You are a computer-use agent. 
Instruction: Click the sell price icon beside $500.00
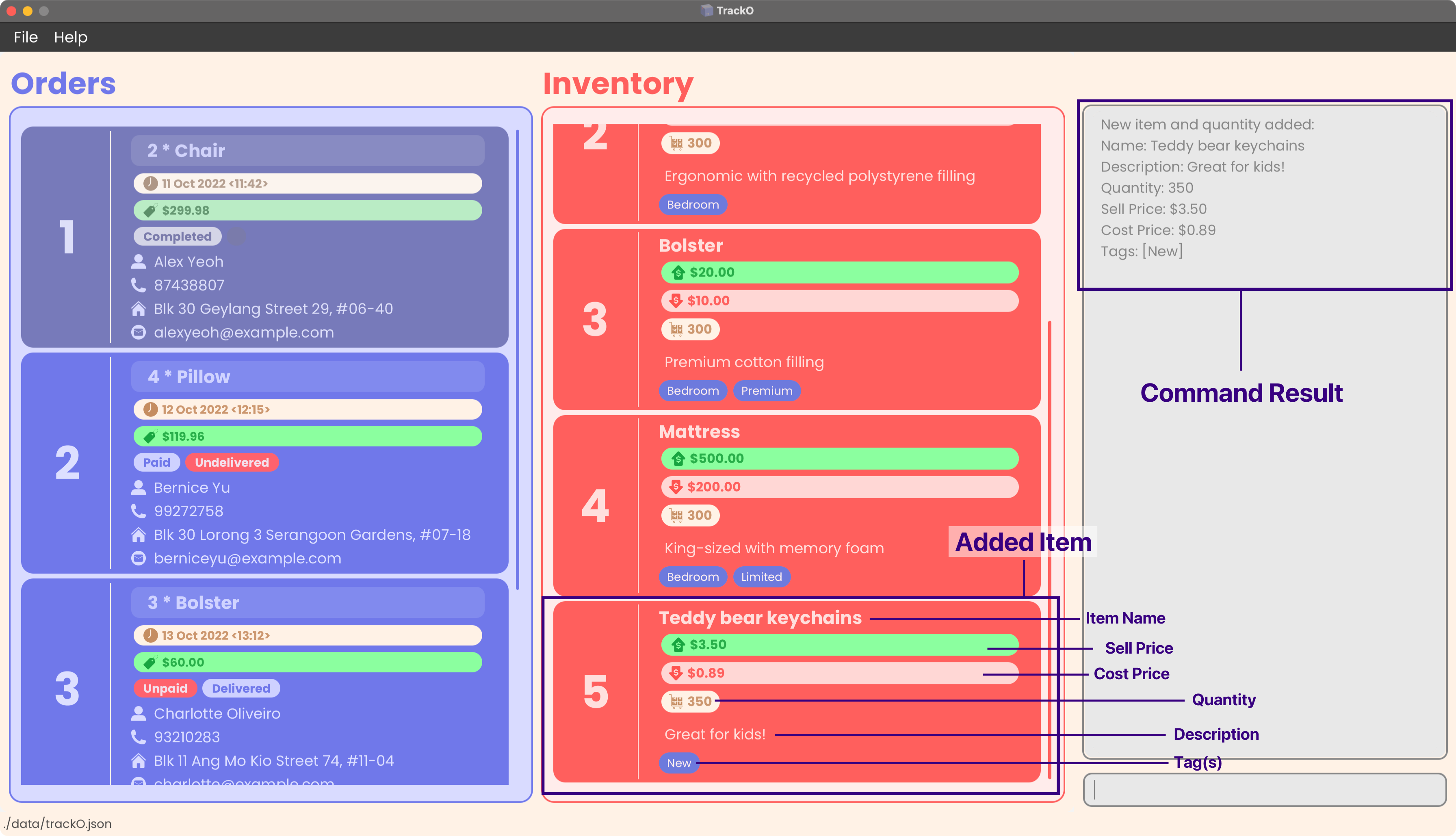678,458
